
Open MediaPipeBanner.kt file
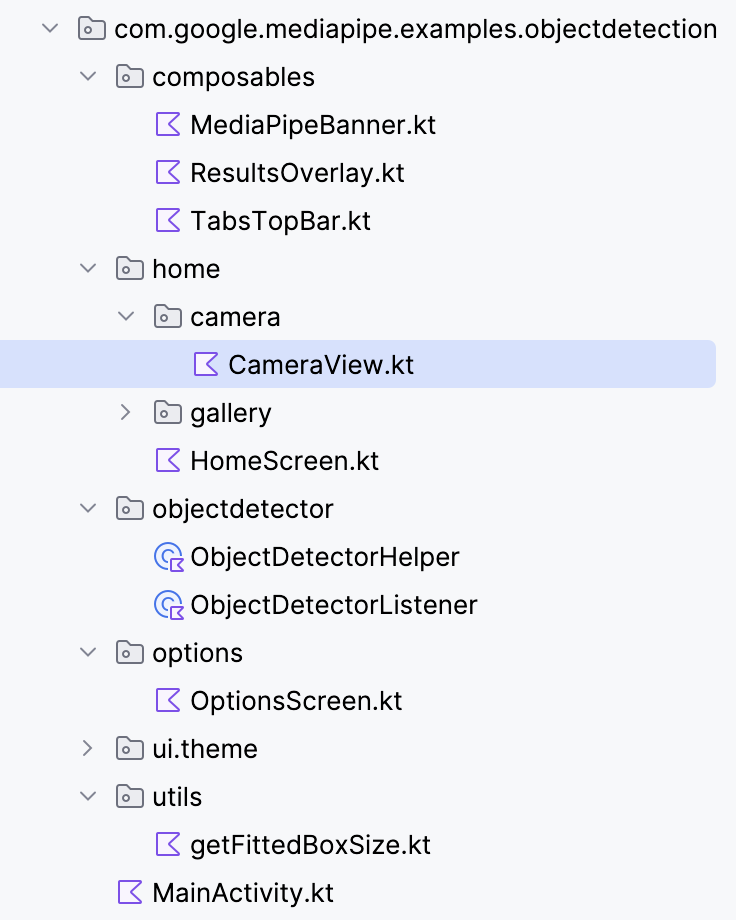(313, 126)
